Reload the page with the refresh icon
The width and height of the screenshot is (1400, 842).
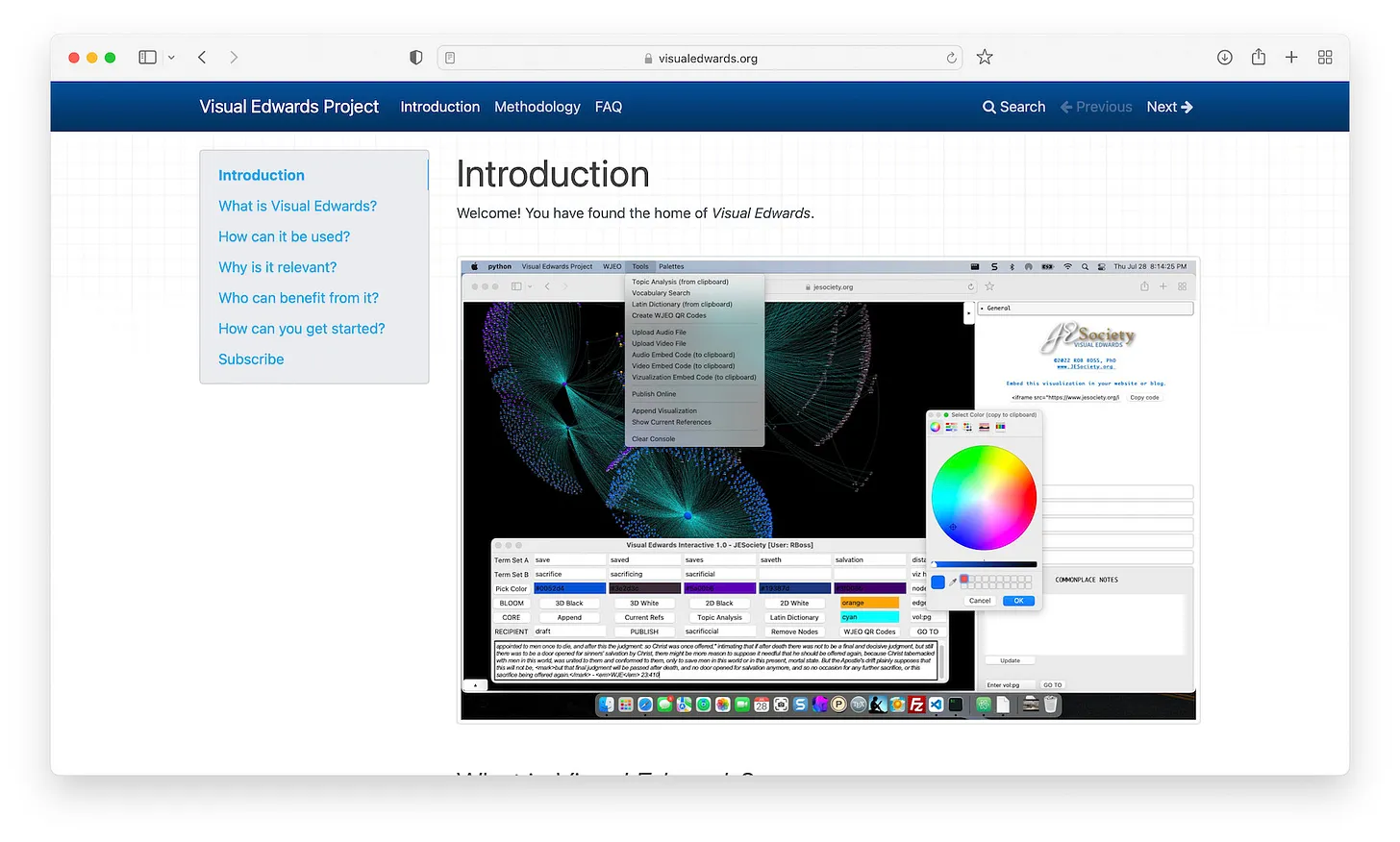tap(951, 58)
